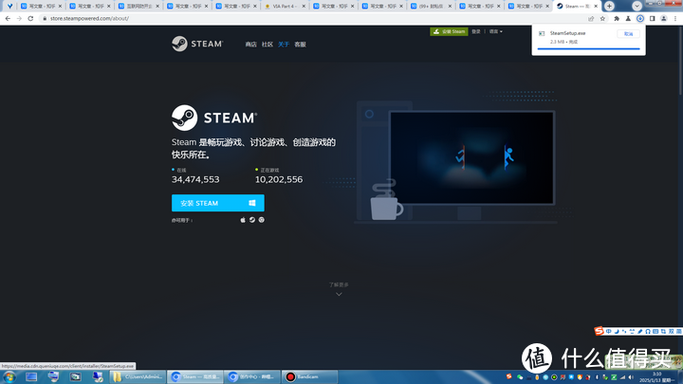Click the large Steam hero logo

coord(214,118)
